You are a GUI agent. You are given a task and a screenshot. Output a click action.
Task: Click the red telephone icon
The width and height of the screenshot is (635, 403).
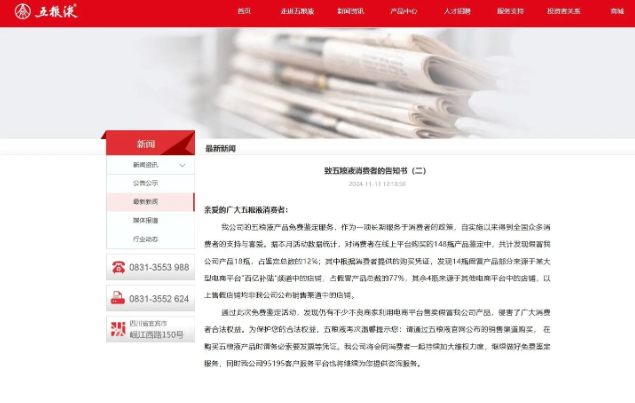pyautogui.click(x=118, y=267)
